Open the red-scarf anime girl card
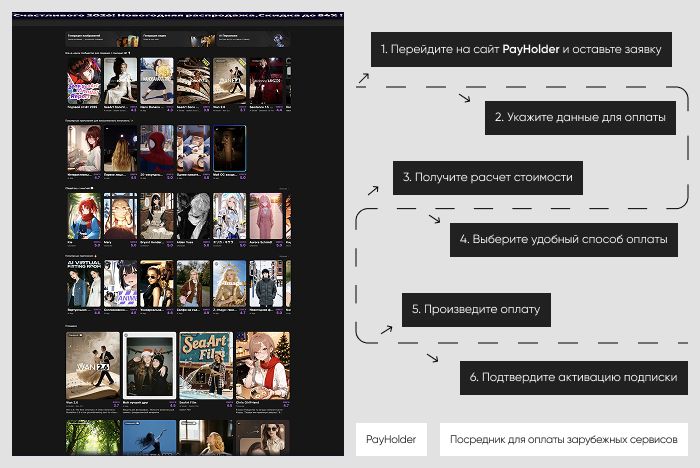 coord(262,366)
